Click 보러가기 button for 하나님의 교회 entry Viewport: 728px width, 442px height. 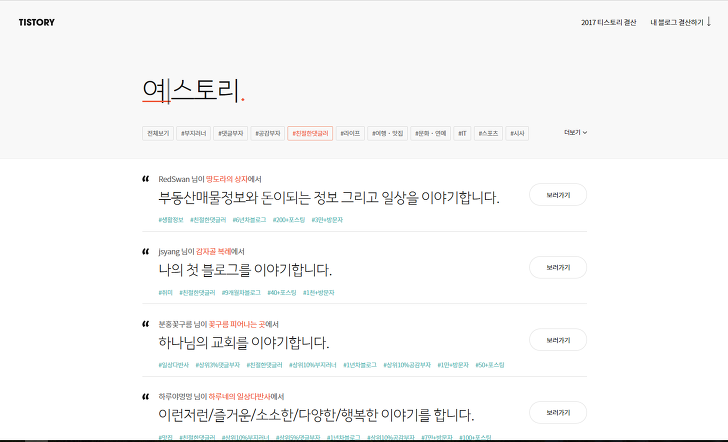558,340
